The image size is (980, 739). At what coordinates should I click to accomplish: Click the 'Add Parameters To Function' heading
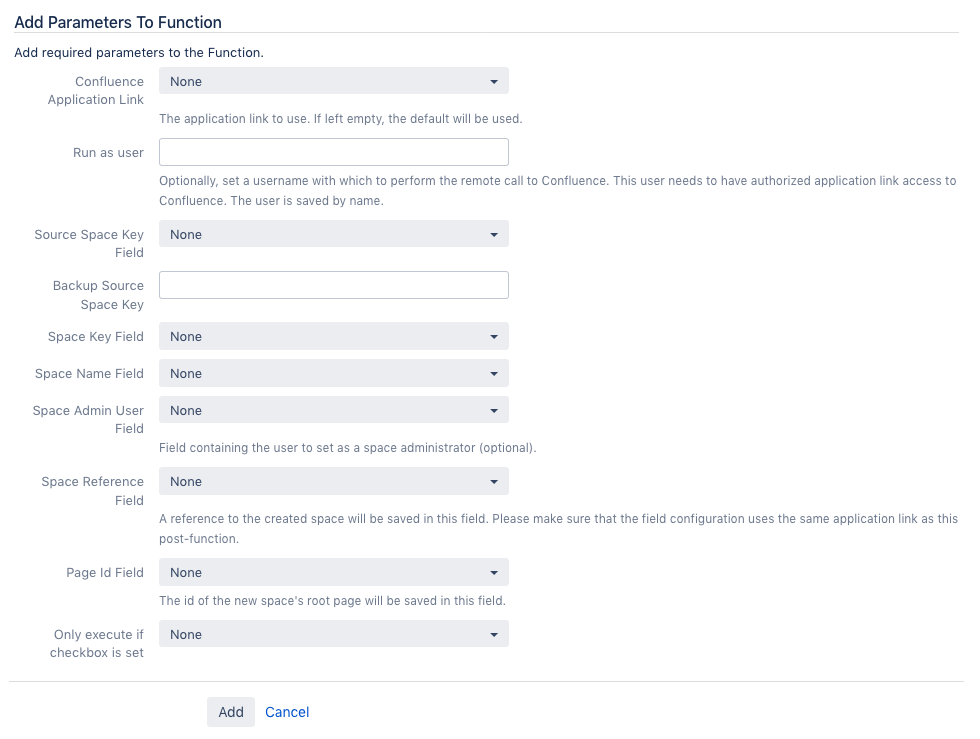(118, 23)
